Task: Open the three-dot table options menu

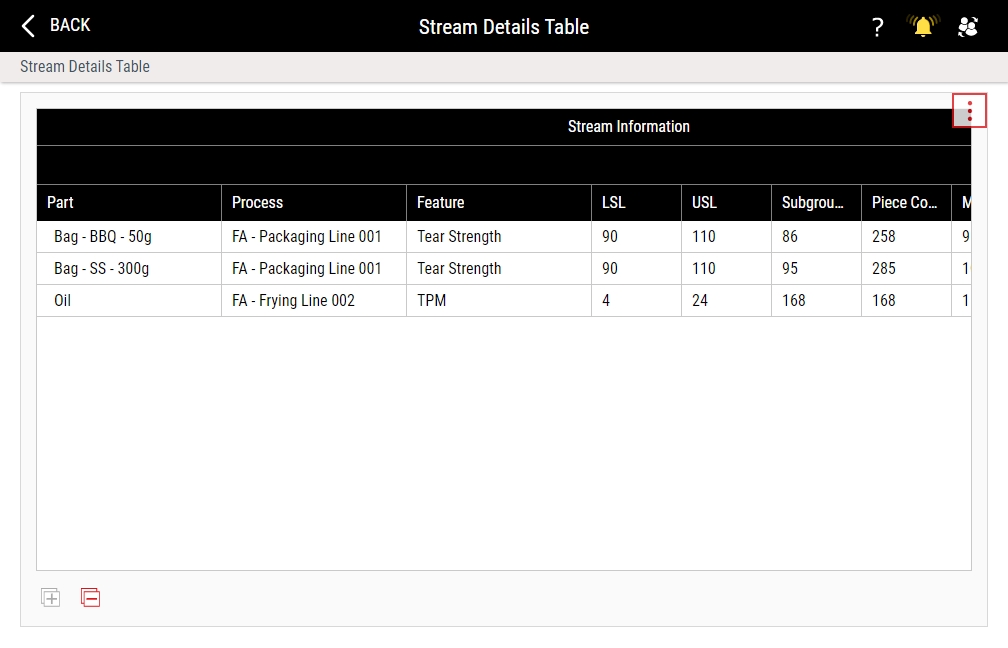Action: coord(969,111)
